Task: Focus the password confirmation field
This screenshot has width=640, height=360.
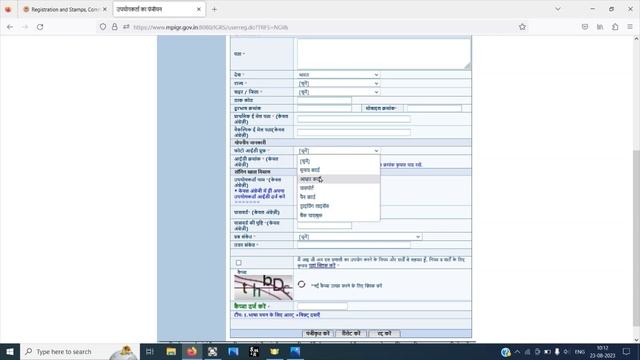Action: (324, 225)
